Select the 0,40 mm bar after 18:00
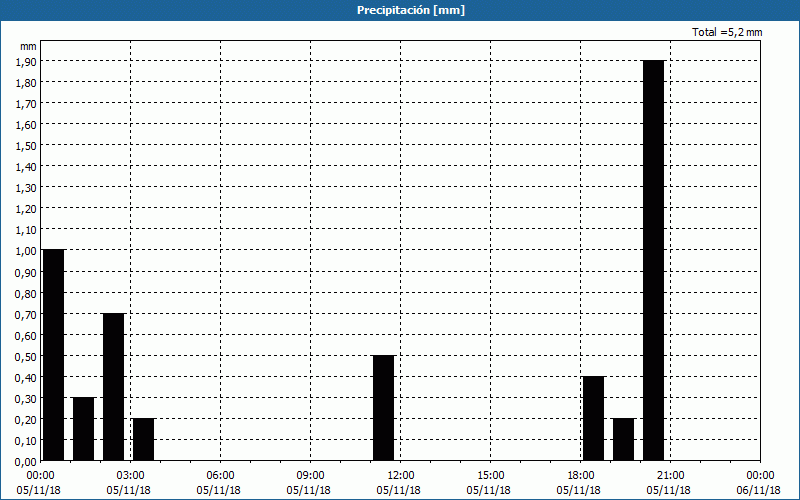This screenshot has height=500, width=800. point(593,418)
